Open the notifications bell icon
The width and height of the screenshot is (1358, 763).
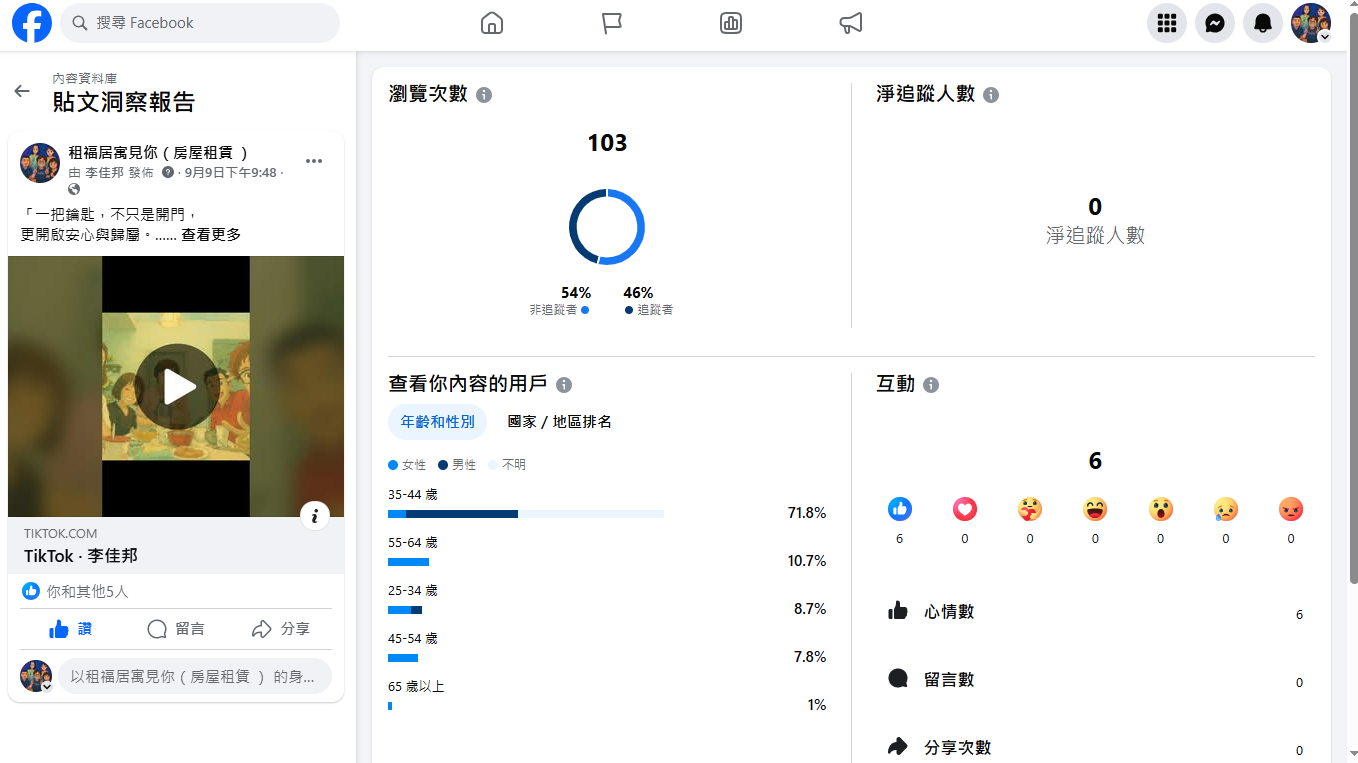[x=1262, y=23]
